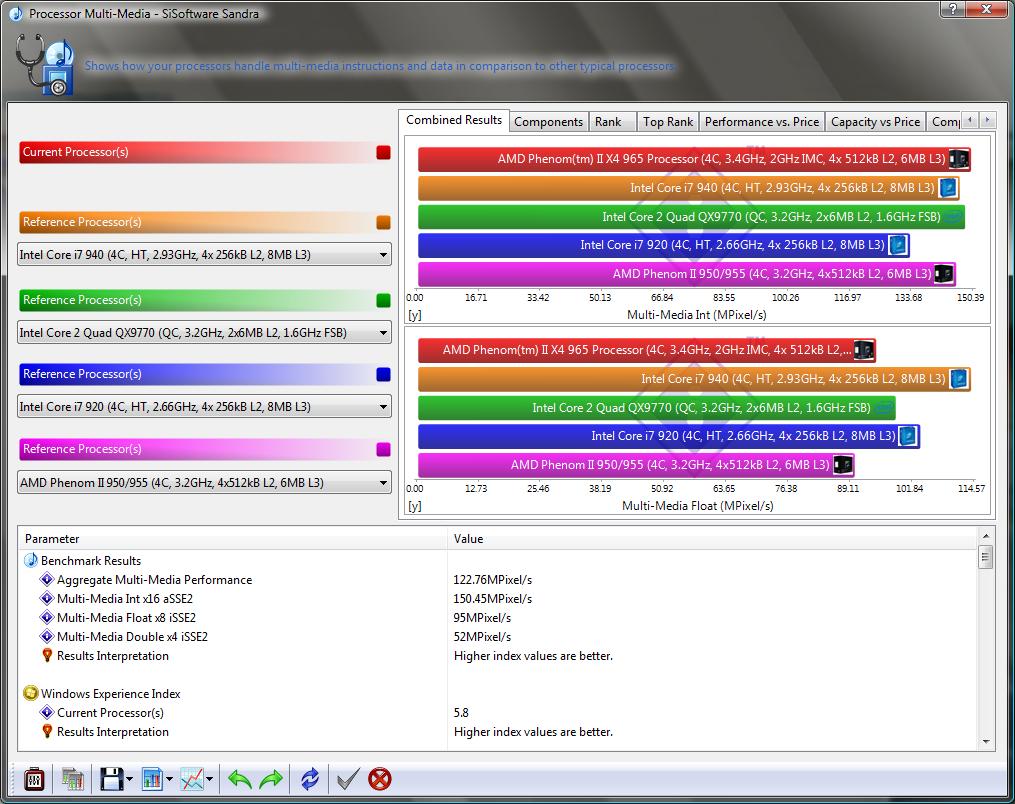Click the red Current Processor color swatch

383,153
